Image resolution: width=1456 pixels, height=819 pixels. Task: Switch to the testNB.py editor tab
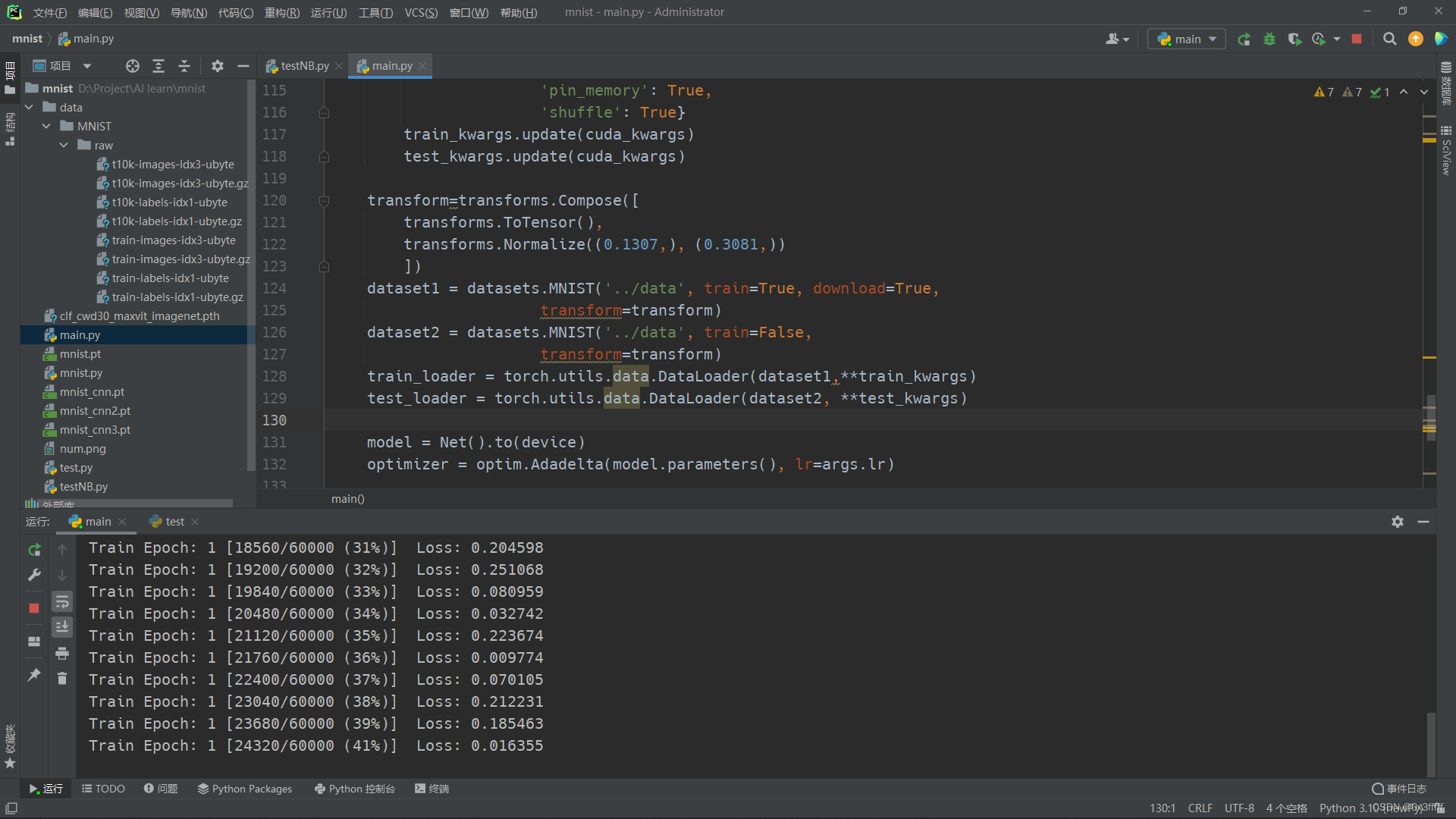pyautogui.click(x=303, y=66)
